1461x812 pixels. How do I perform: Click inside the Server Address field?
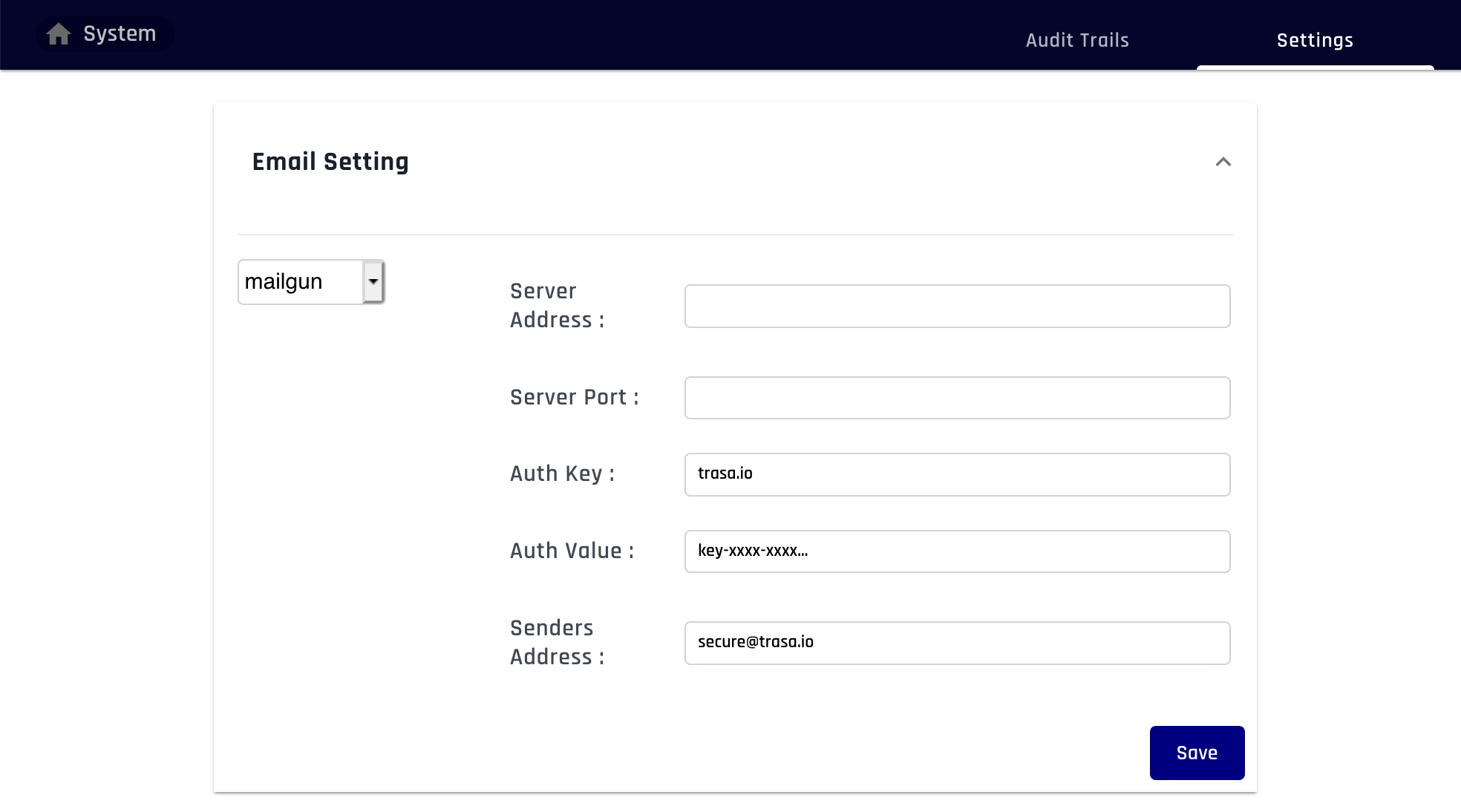click(957, 306)
